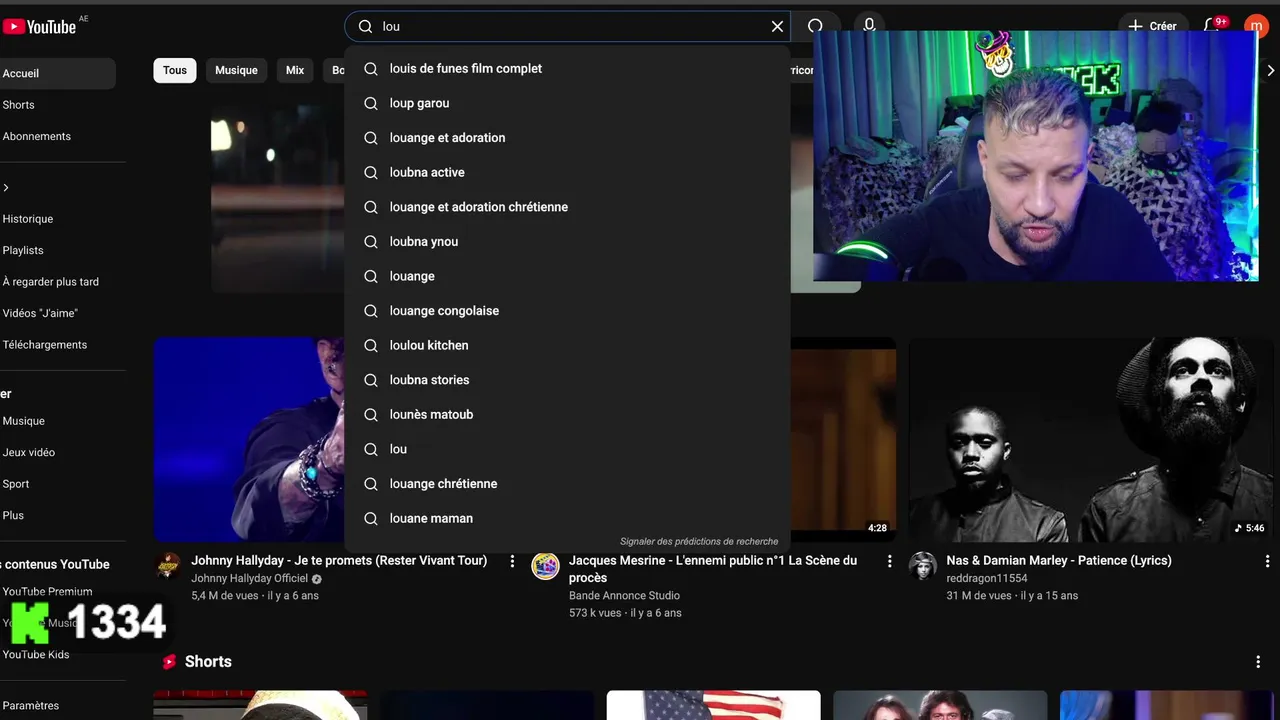
Task: Open 'Johnny Hallyday - Je te promets' title
Action: coord(339,561)
